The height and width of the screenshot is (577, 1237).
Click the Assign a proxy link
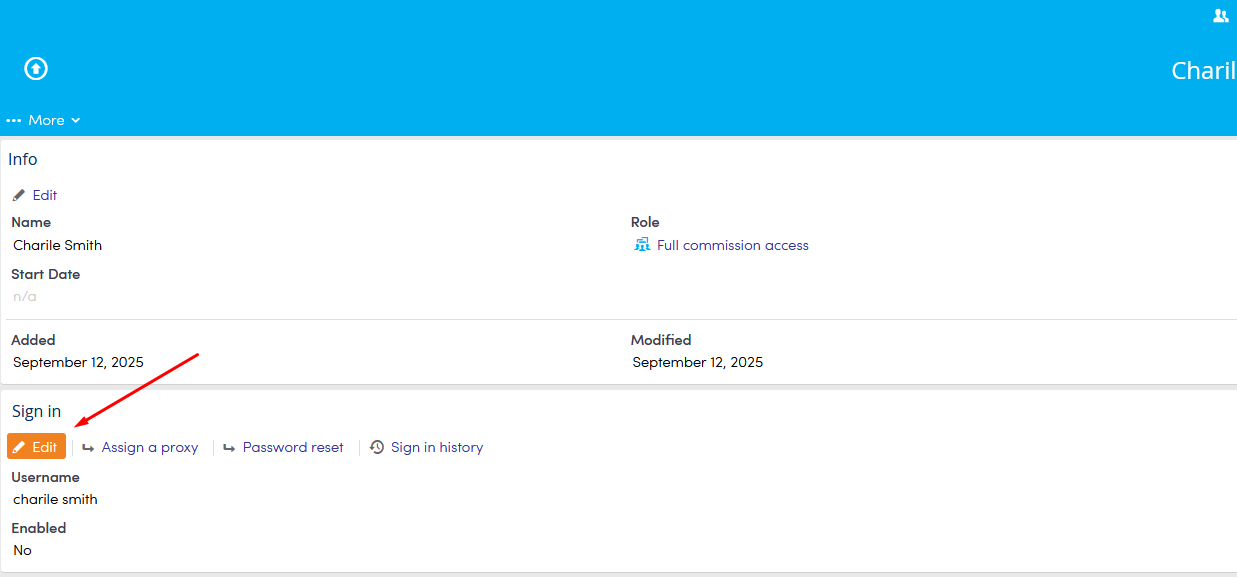150,447
